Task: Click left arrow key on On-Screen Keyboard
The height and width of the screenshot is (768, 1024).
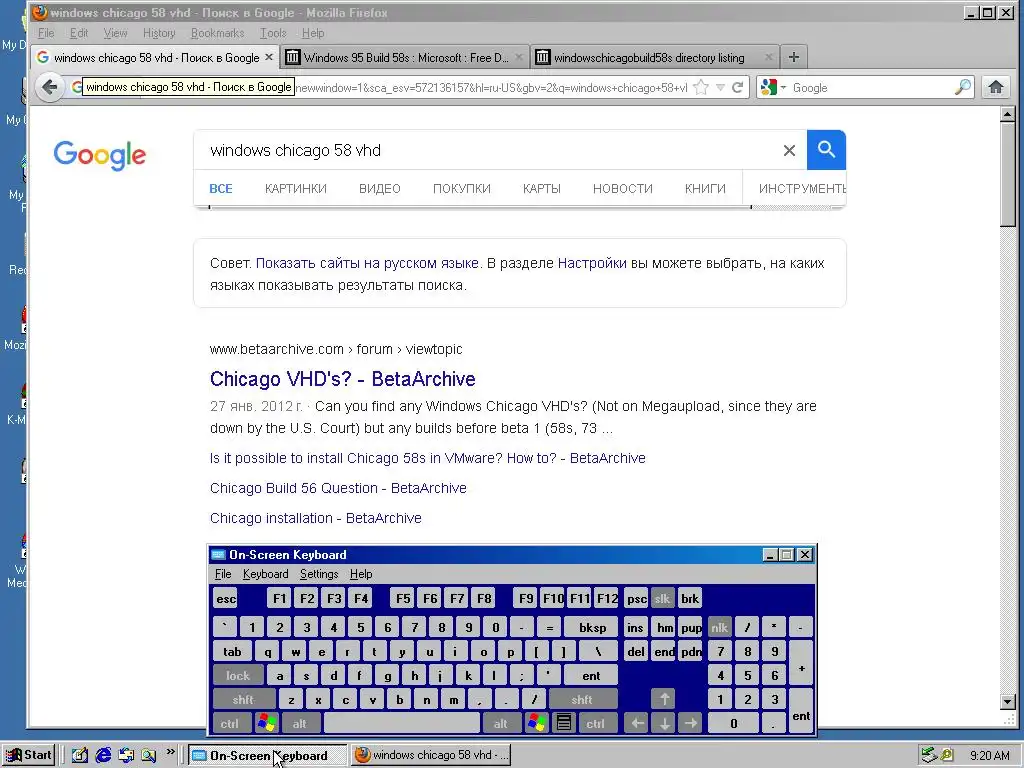Action: pyautogui.click(x=637, y=723)
